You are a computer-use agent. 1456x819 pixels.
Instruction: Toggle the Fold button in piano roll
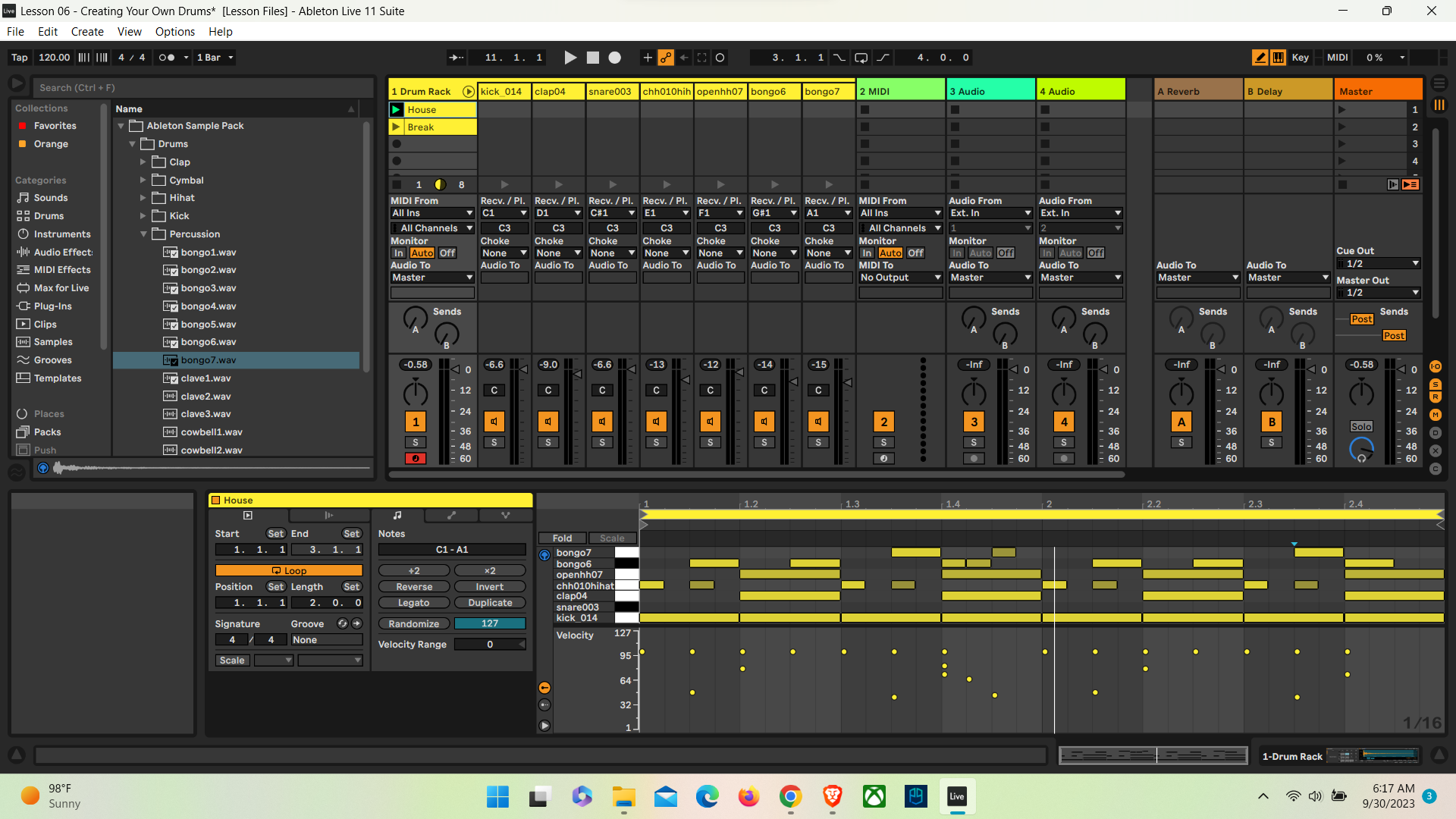(x=563, y=538)
